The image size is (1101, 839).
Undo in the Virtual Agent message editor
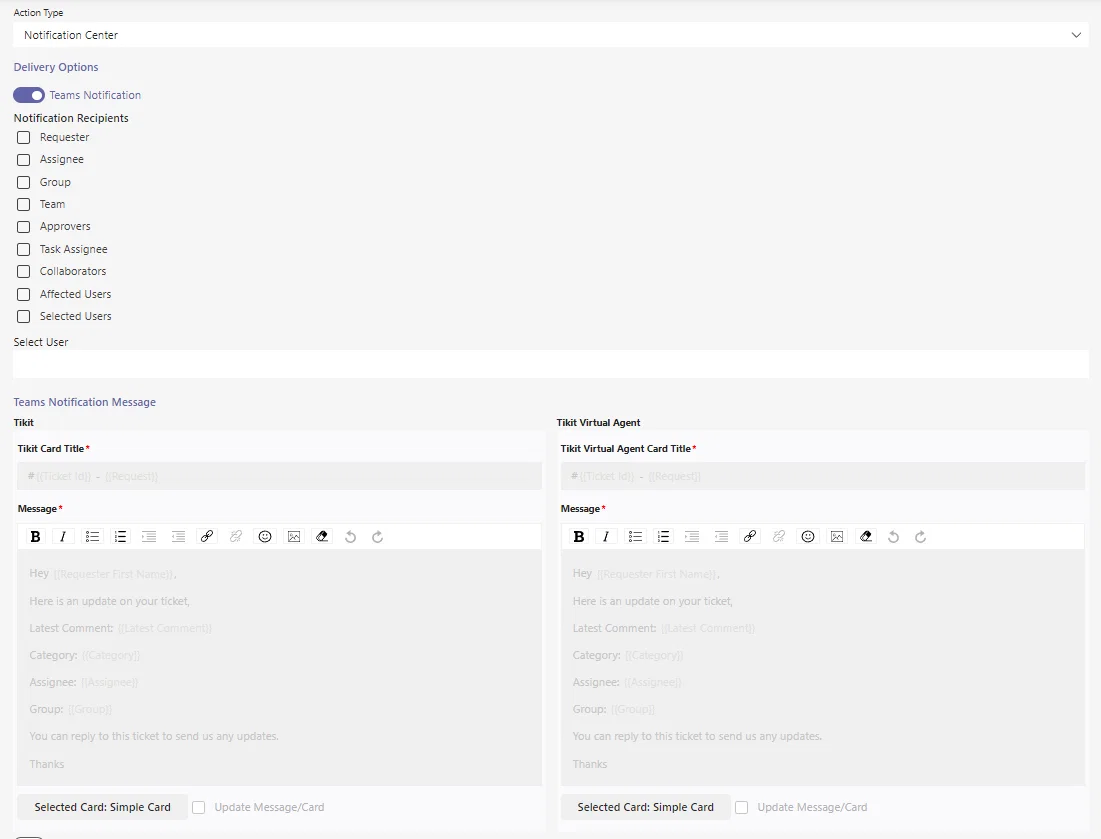tap(893, 536)
